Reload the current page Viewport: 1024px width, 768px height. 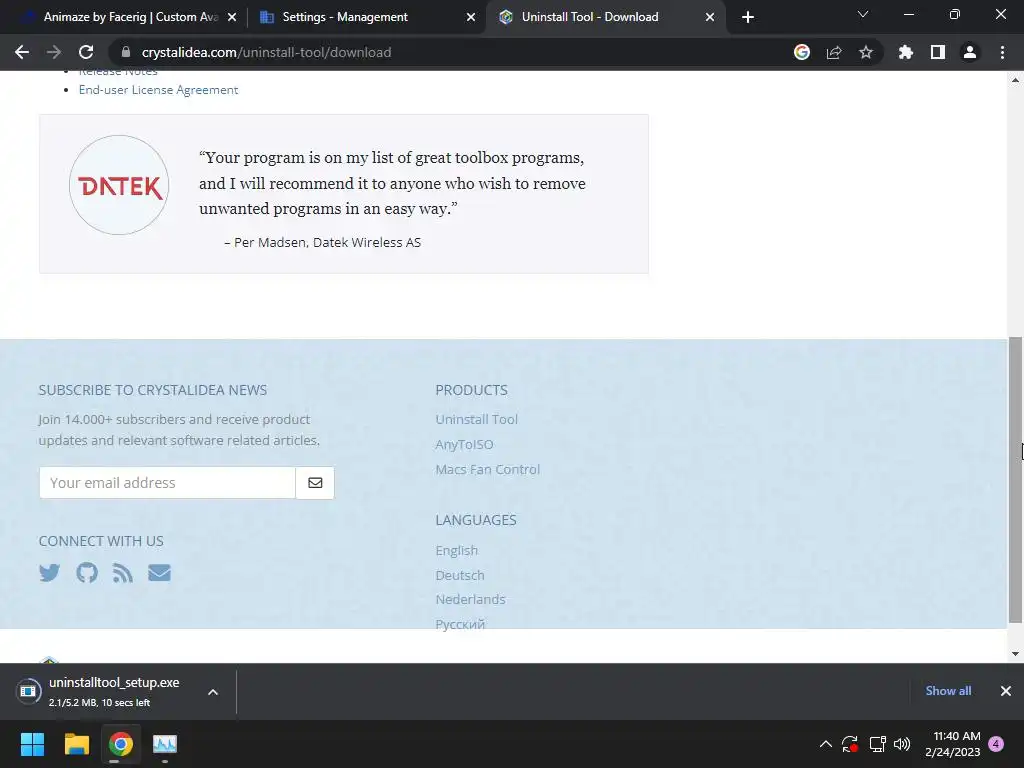[86, 52]
